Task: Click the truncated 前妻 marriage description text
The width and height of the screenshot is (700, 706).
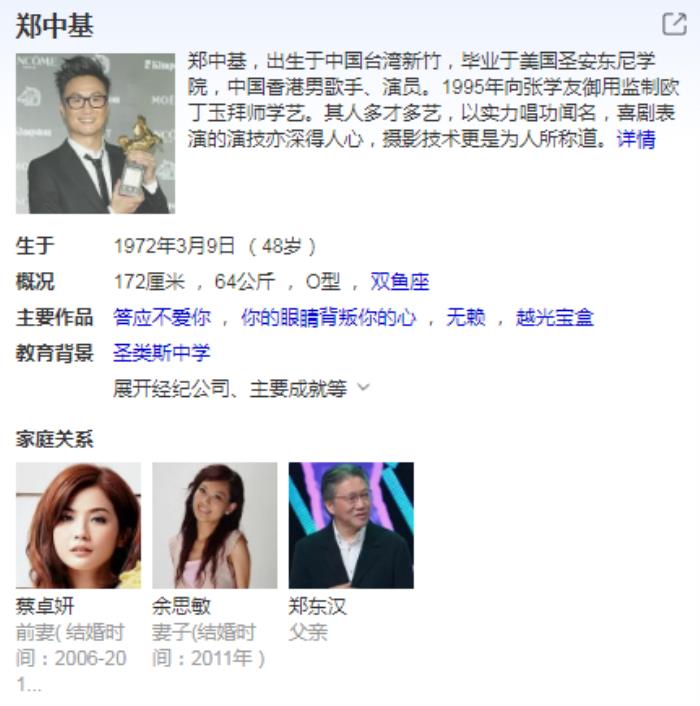Action: point(71,658)
